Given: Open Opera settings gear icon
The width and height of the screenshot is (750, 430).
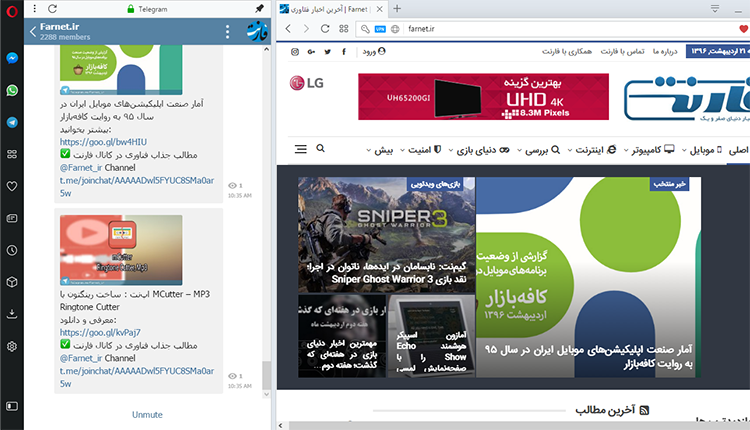Looking at the screenshot, I should 12,346.
